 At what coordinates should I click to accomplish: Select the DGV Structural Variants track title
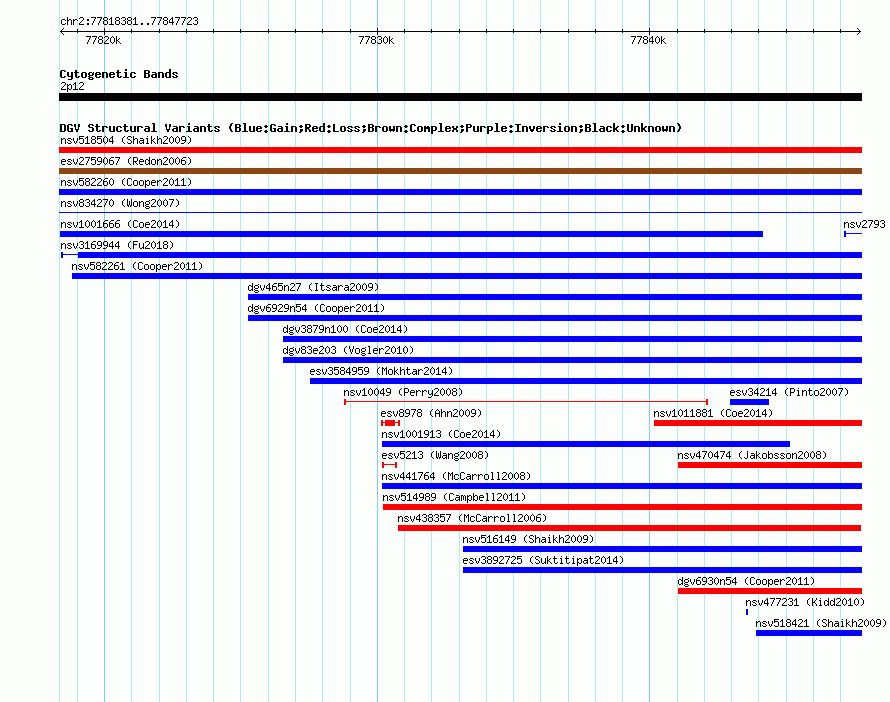[370, 128]
